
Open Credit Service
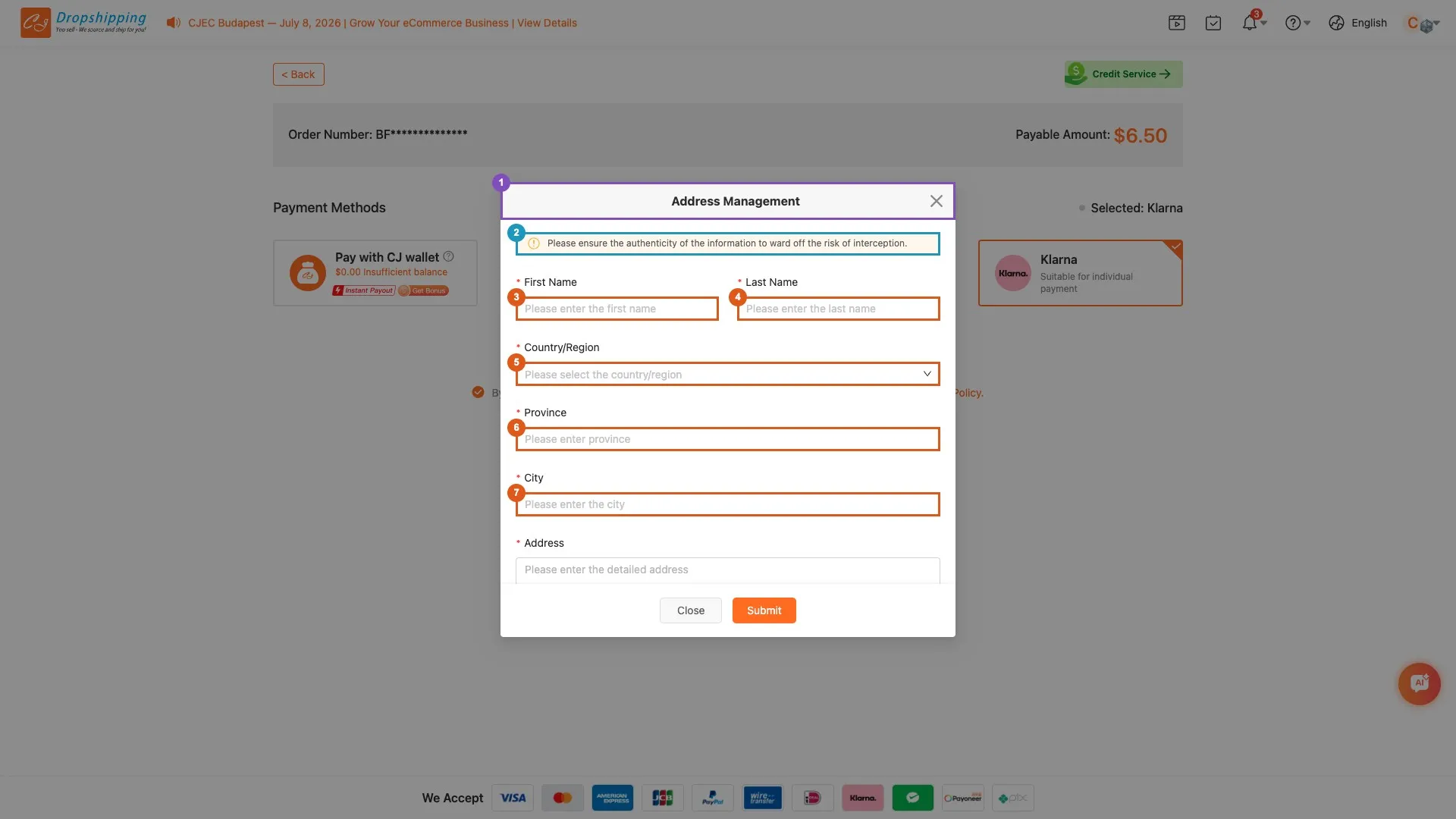tap(1123, 74)
